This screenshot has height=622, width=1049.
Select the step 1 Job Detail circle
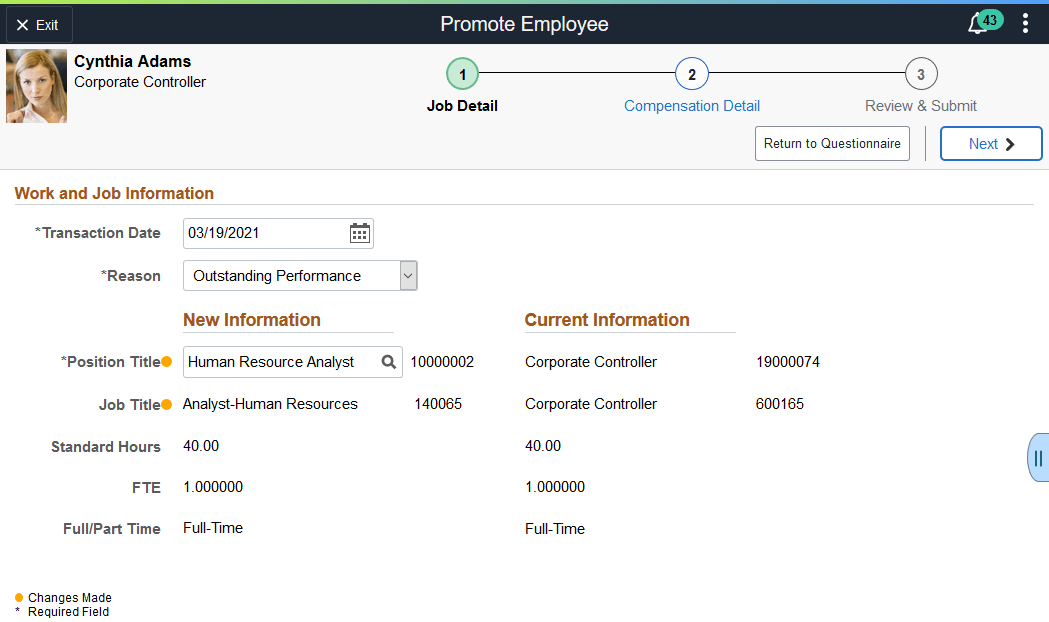pos(461,73)
